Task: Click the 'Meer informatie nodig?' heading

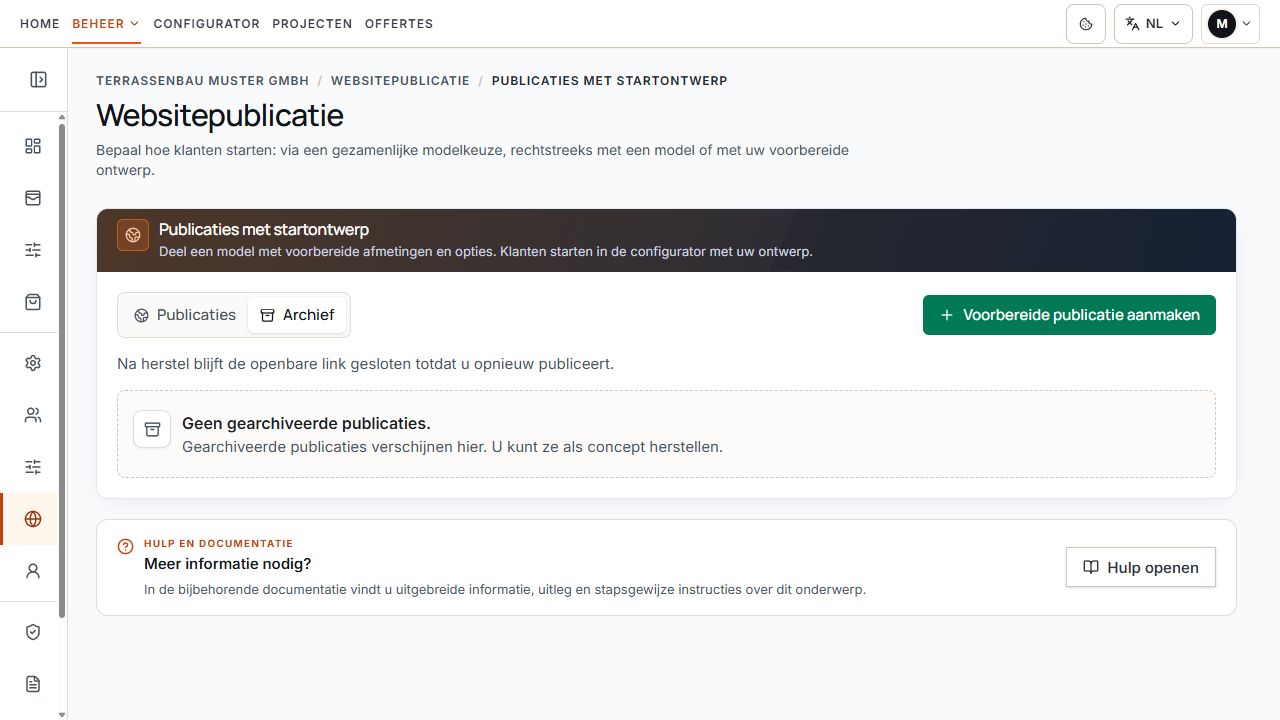Action: tap(228, 564)
